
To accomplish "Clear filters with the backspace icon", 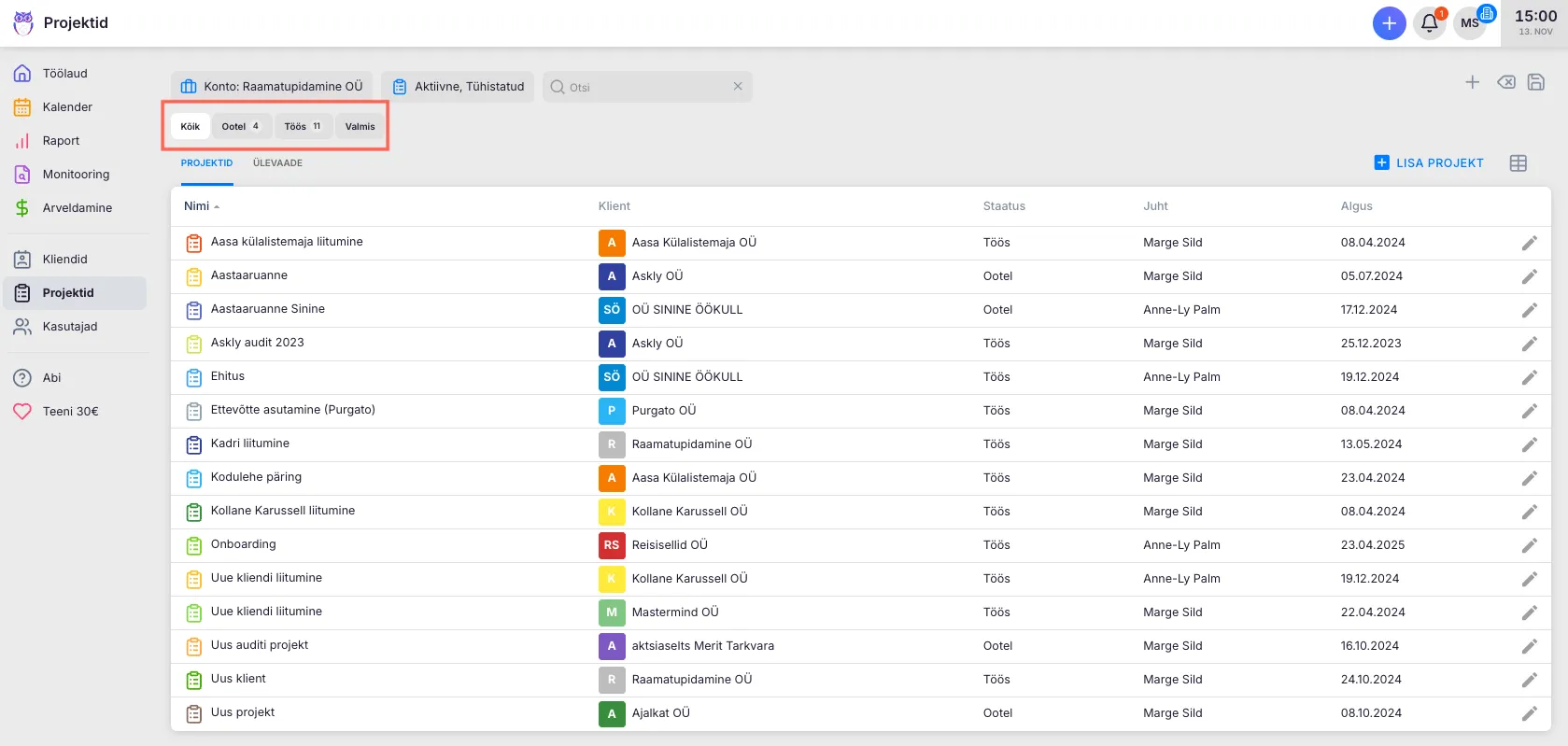I will point(1505,82).
